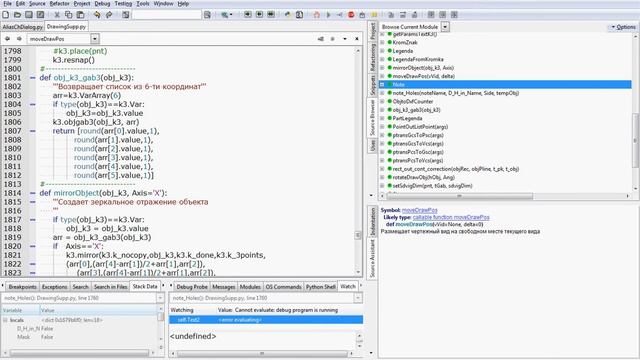
Task: Click the split editor icon in editor header
Action: coord(321,39)
